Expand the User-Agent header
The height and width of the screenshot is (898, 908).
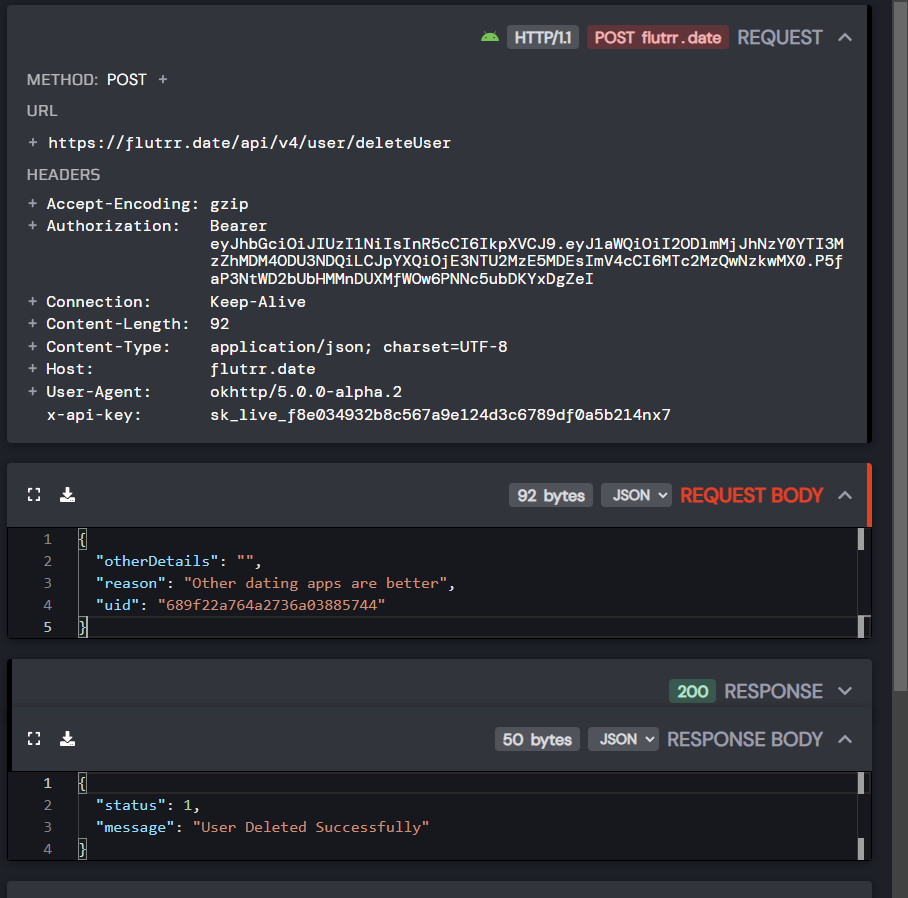pyautogui.click(x=33, y=391)
